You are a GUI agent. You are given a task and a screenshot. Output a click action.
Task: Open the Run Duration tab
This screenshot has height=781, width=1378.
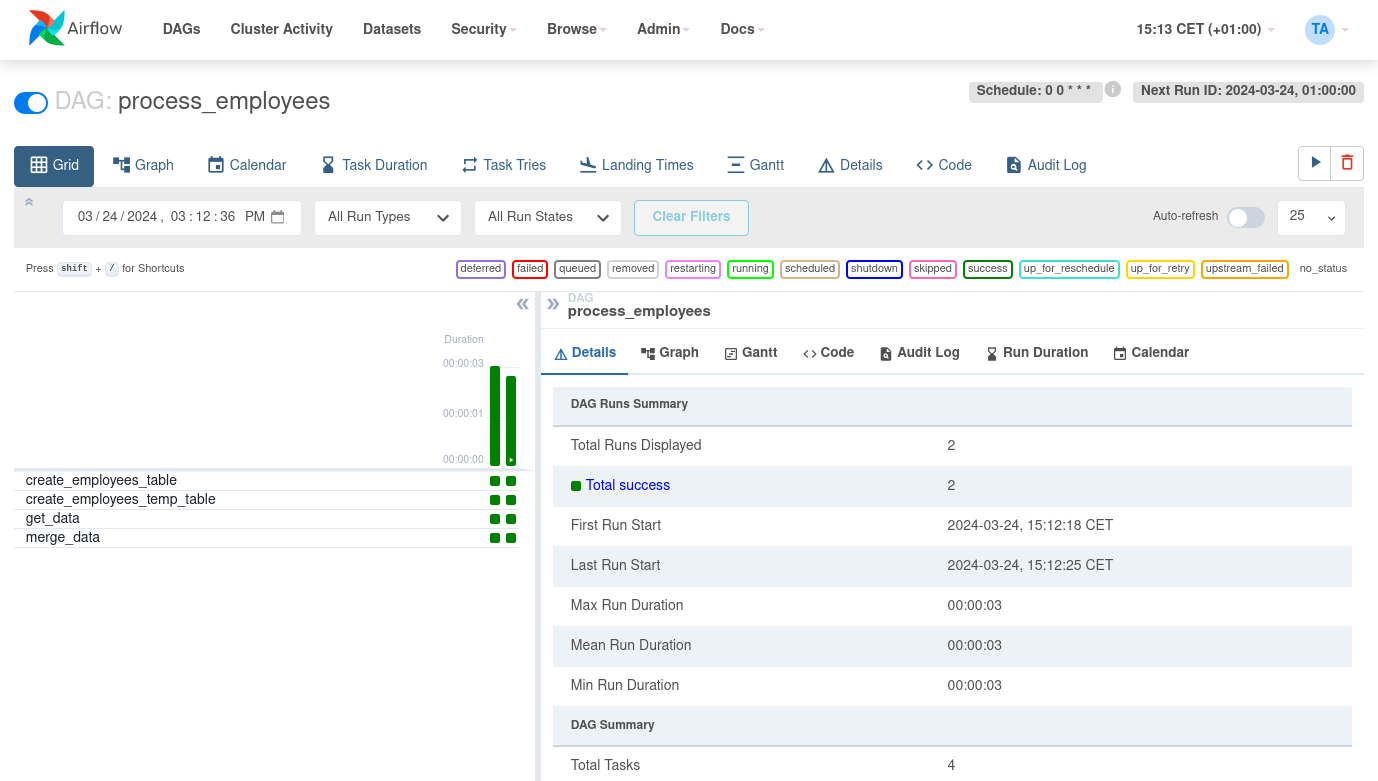(1036, 353)
